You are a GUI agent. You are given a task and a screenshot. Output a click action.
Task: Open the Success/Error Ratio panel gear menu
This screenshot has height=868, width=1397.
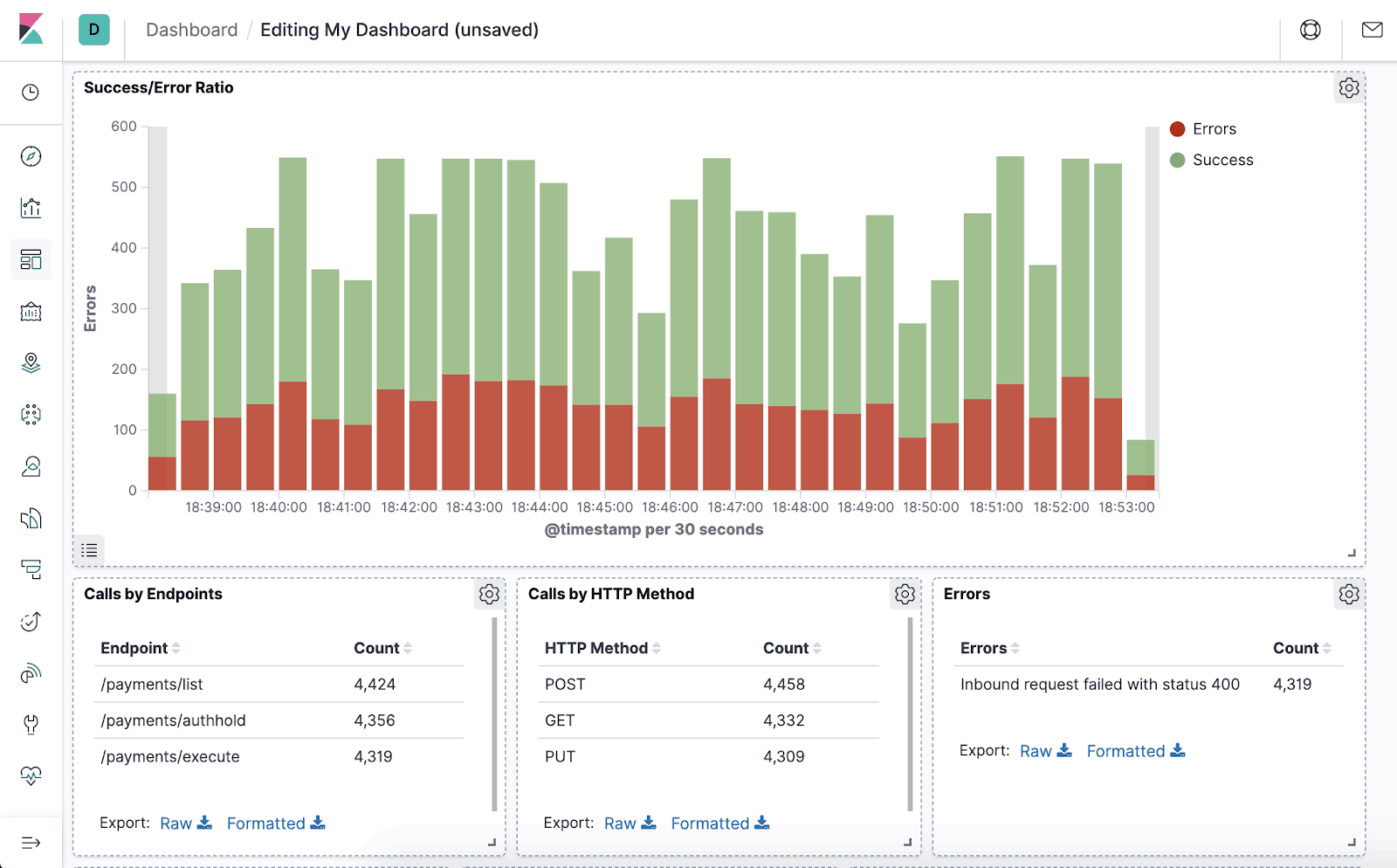click(1348, 88)
